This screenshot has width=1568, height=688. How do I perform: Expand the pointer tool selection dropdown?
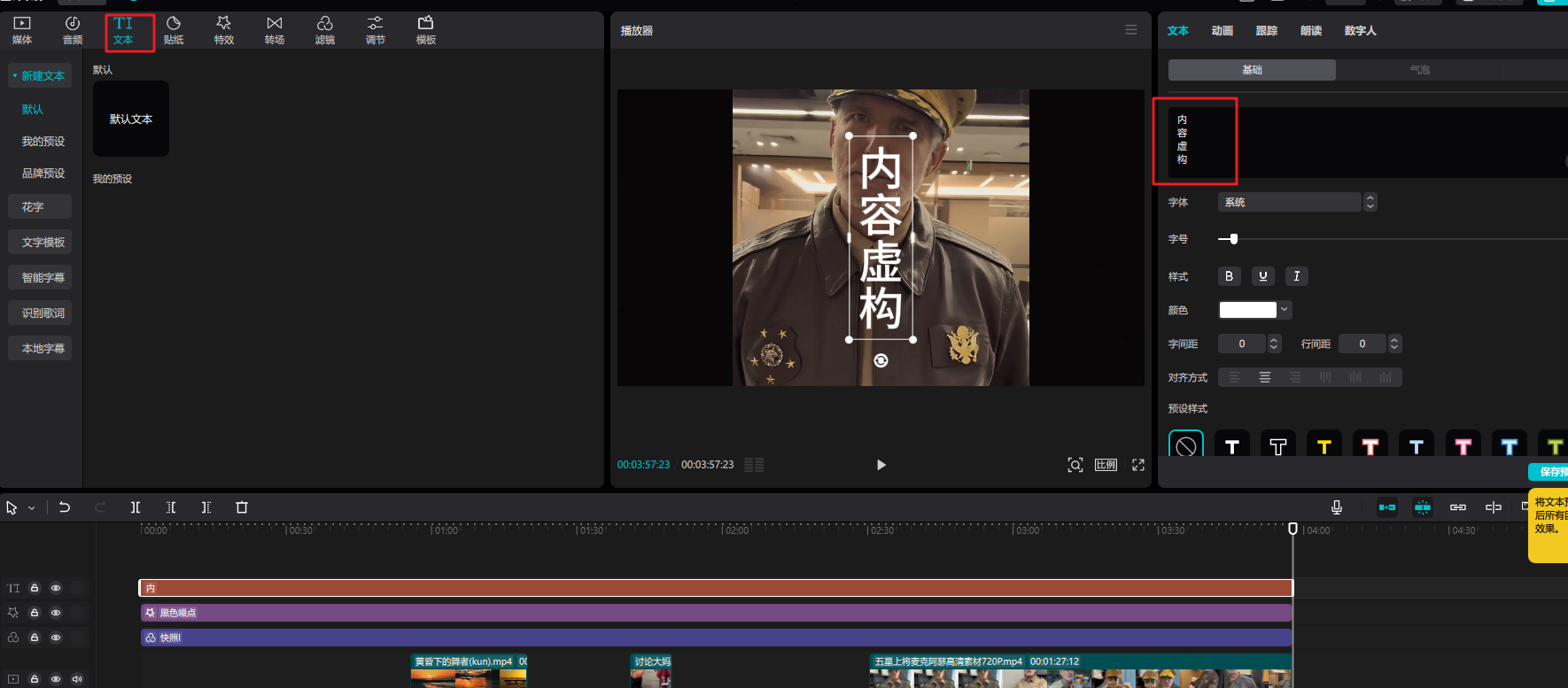click(32, 508)
